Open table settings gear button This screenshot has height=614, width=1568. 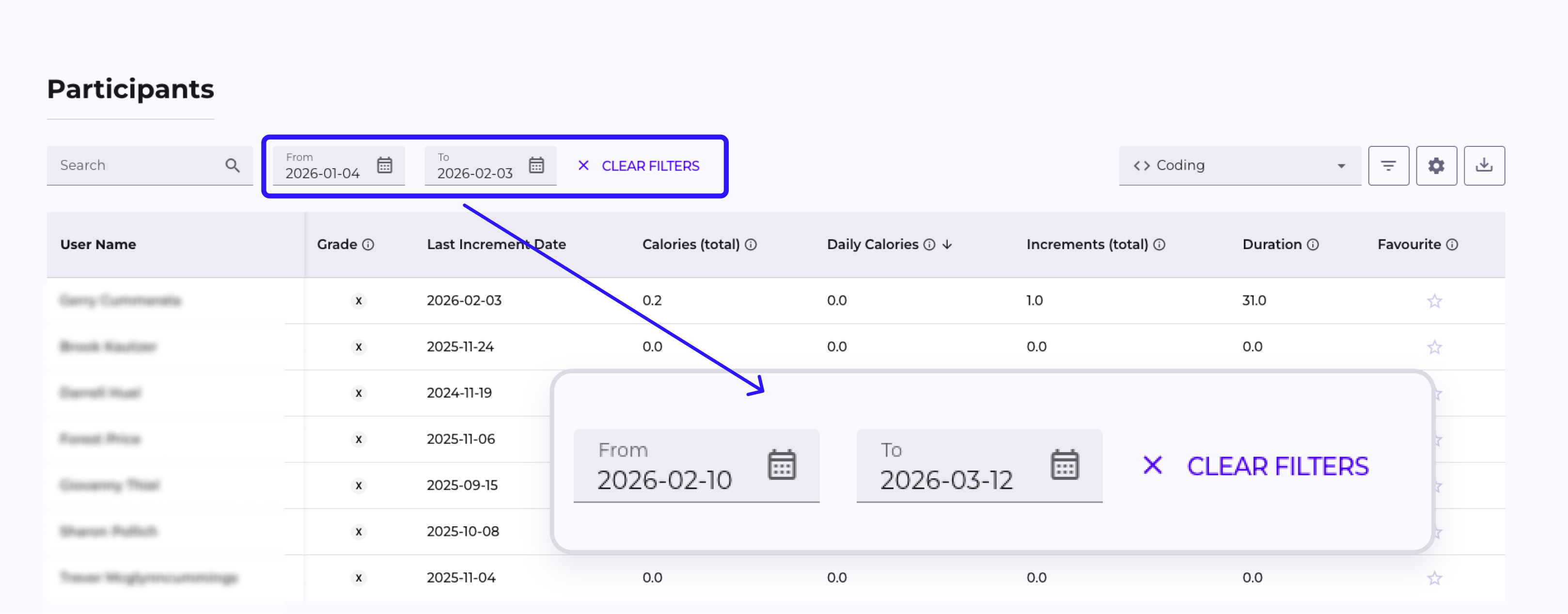1436,166
